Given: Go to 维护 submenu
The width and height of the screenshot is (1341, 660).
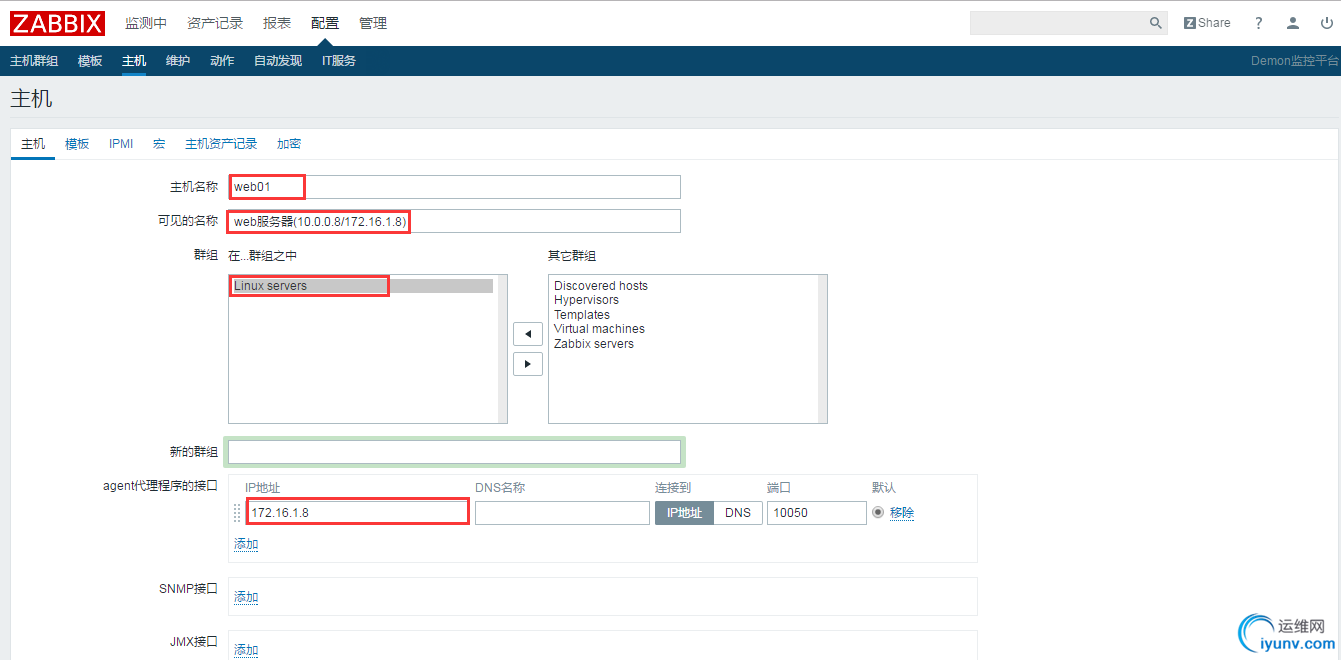Looking at the screenshot, I should pyautogui.click(x=178, y=61).
